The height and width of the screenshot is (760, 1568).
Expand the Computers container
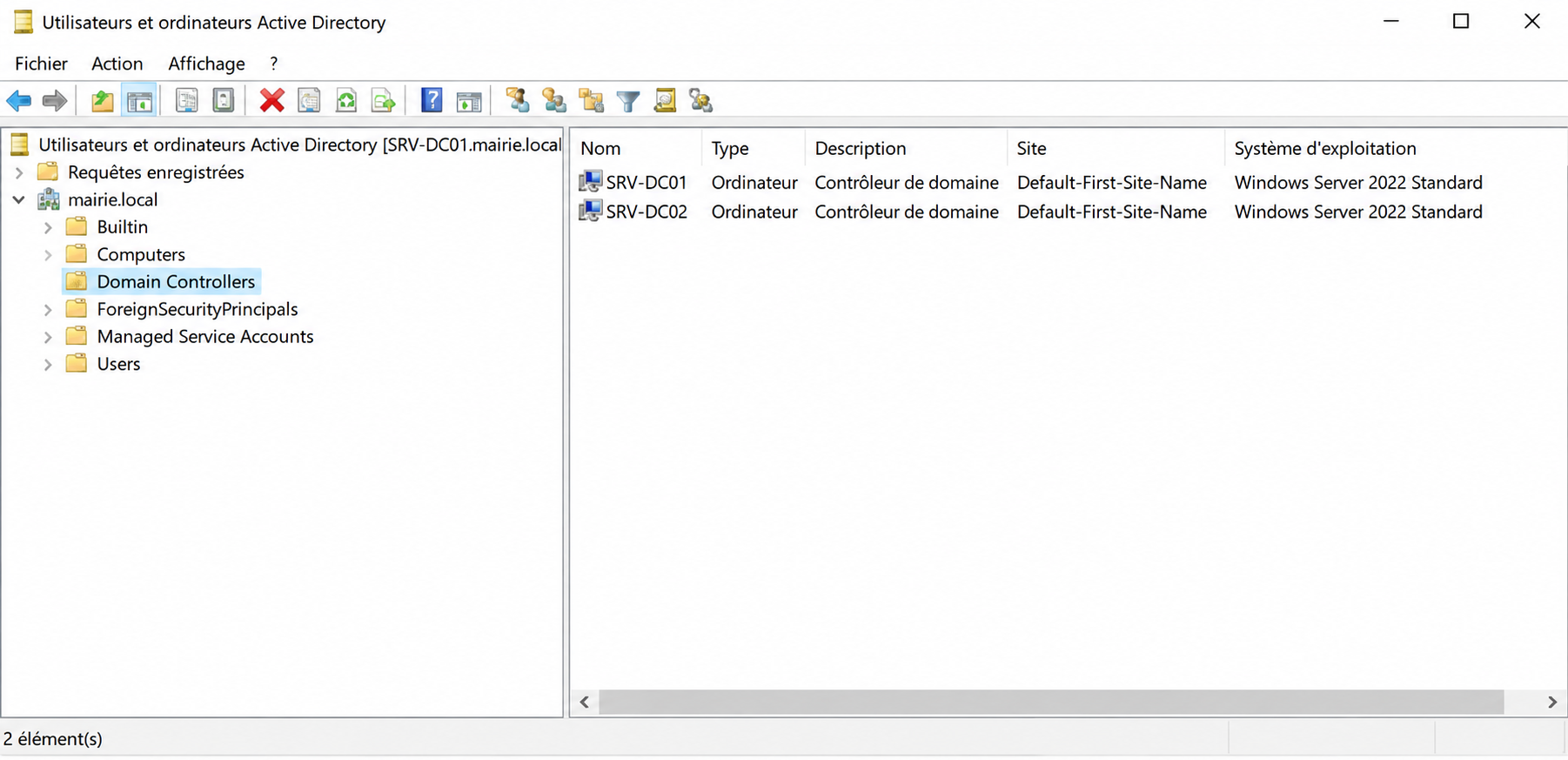point(48,254)
